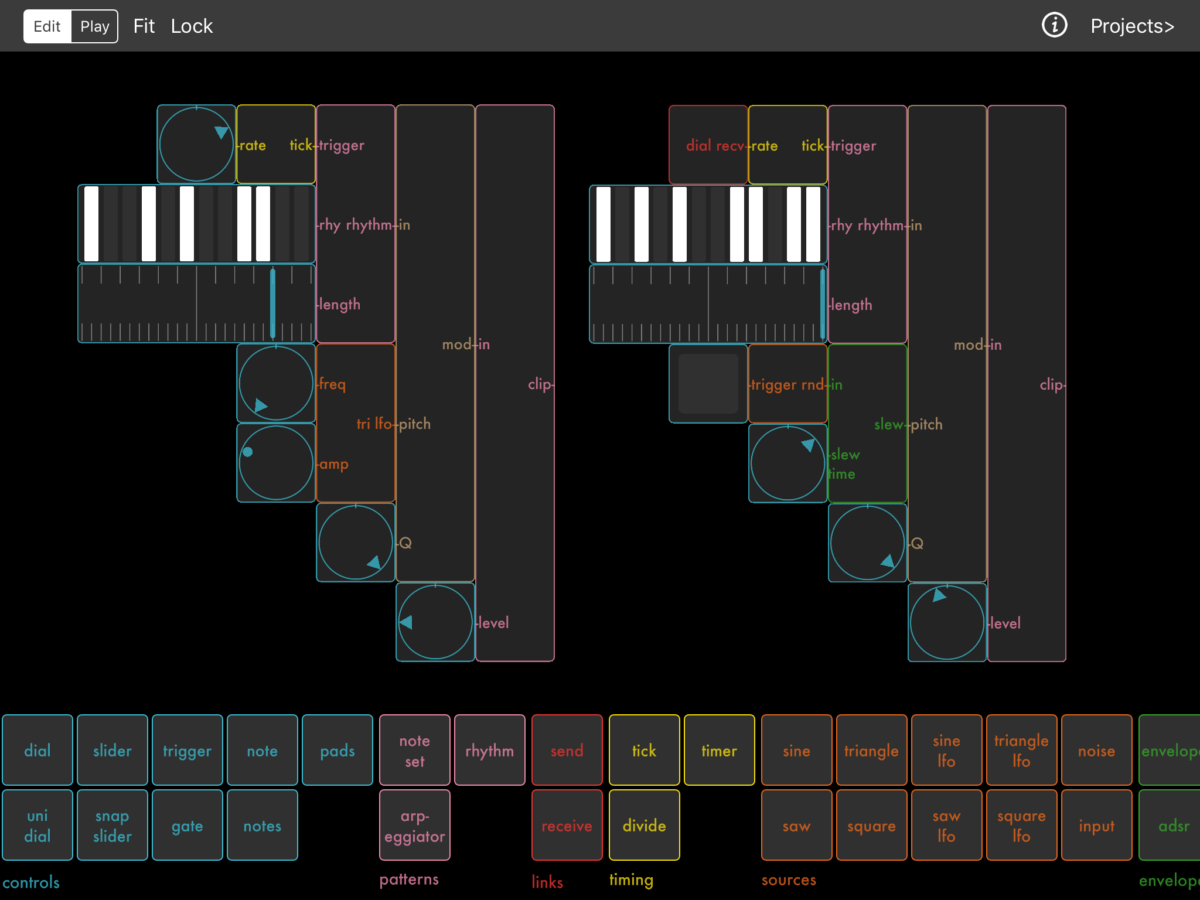Screen dimensions: 1200x900
Task: Switch to Edit mode
Action: coord(47,27)
